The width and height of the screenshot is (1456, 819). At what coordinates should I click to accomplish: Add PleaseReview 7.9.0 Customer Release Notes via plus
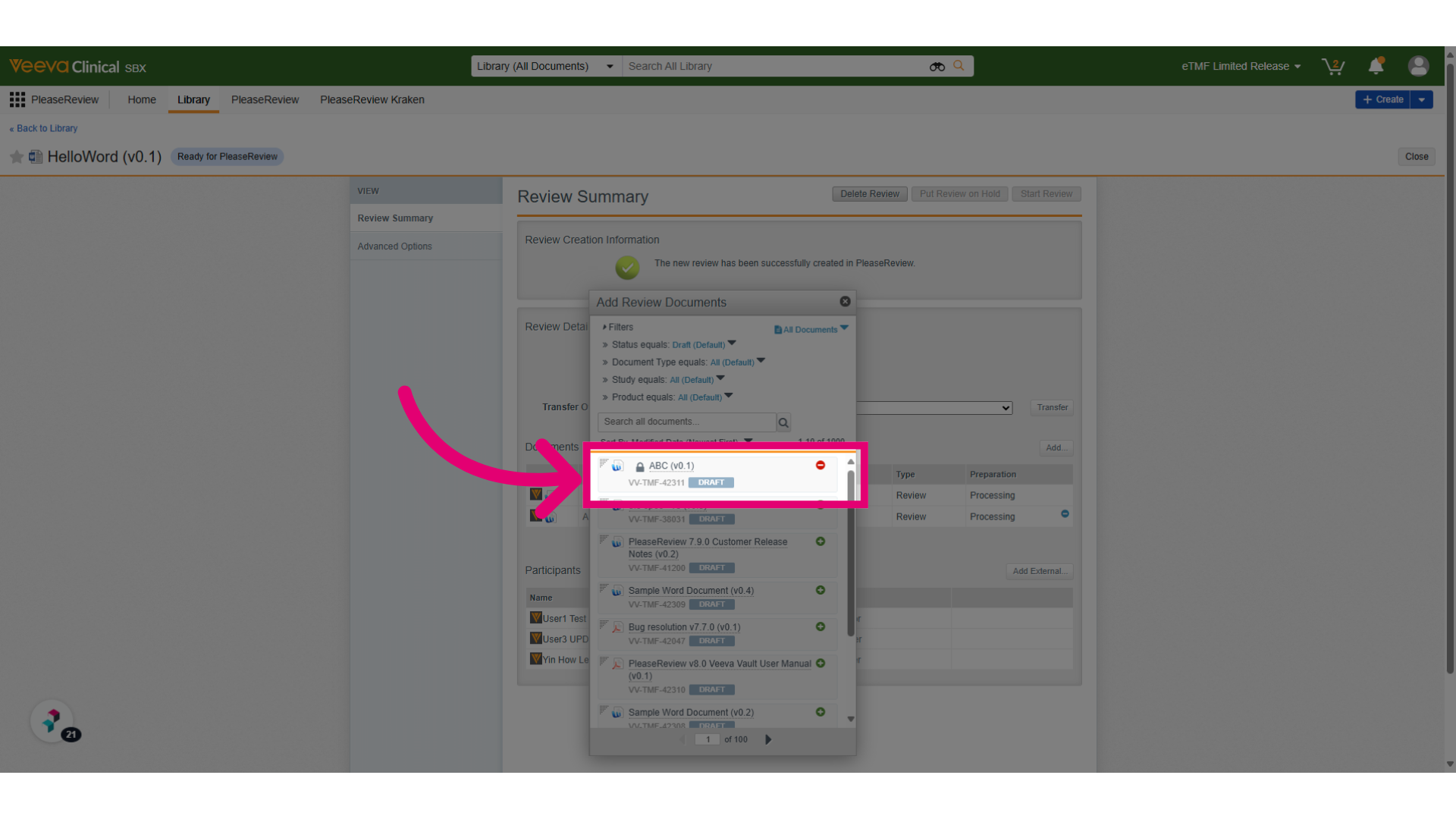820,541
